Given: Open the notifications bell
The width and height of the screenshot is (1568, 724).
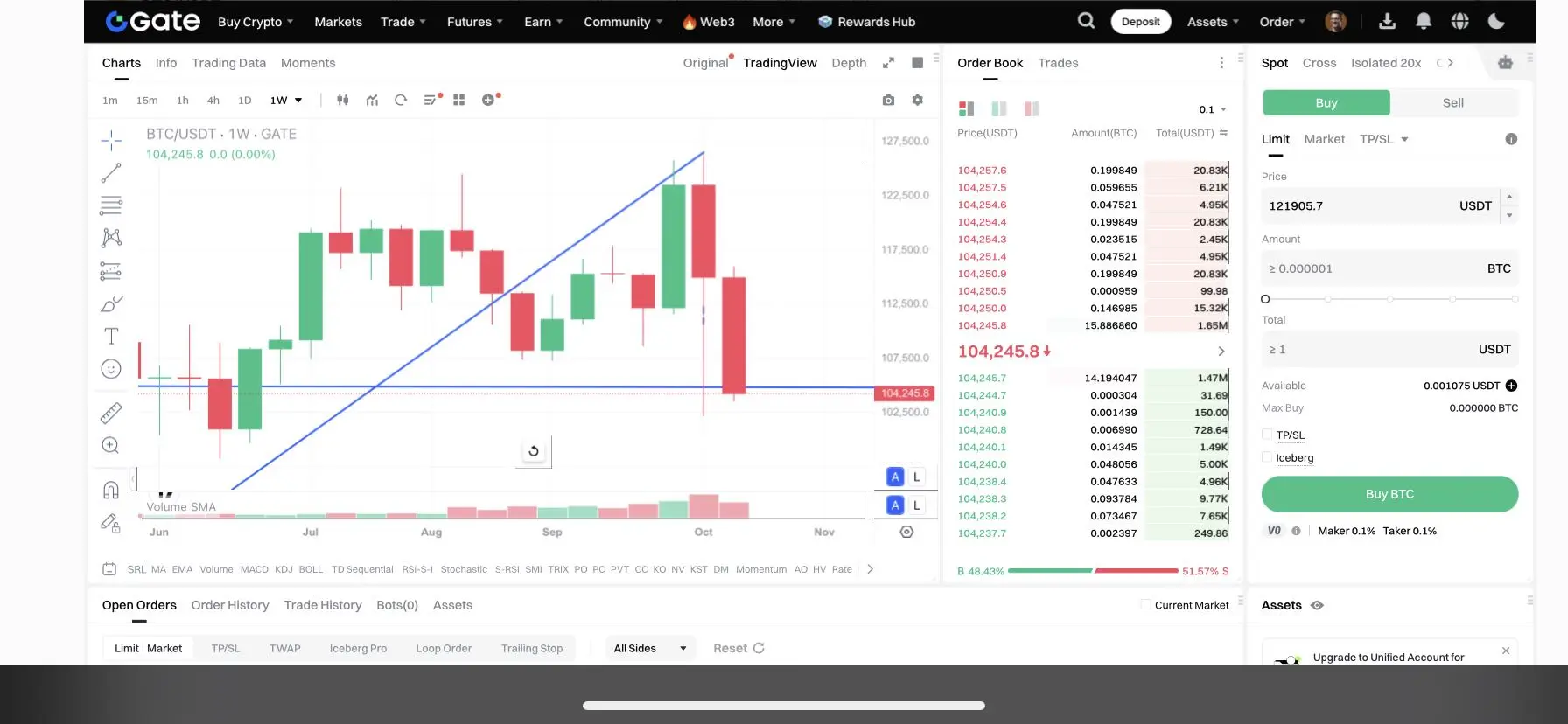Looking at the screenshot, I should point(1424,21).
